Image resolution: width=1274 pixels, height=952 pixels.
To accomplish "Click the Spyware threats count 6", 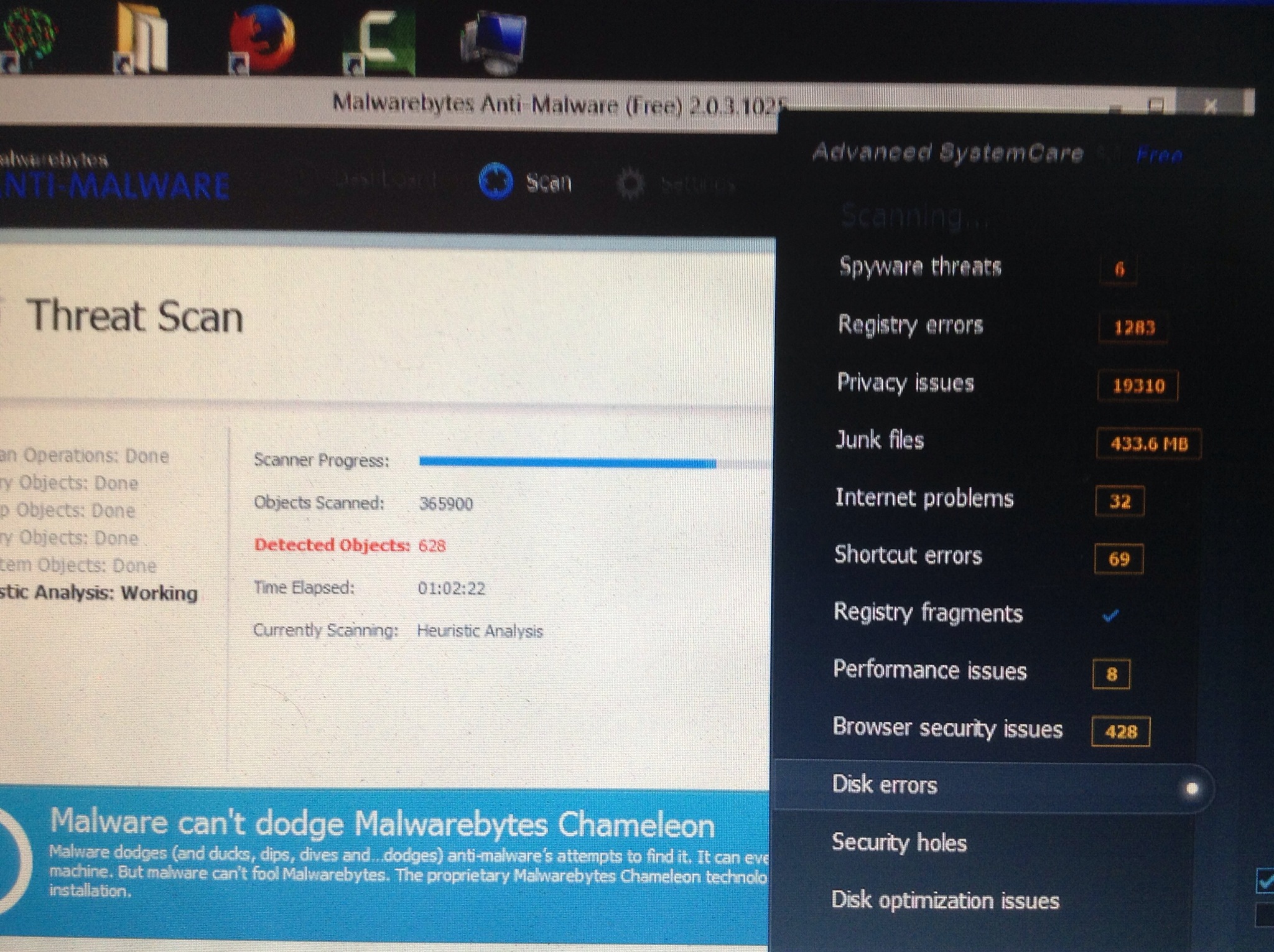I will tap(1118, 269).
